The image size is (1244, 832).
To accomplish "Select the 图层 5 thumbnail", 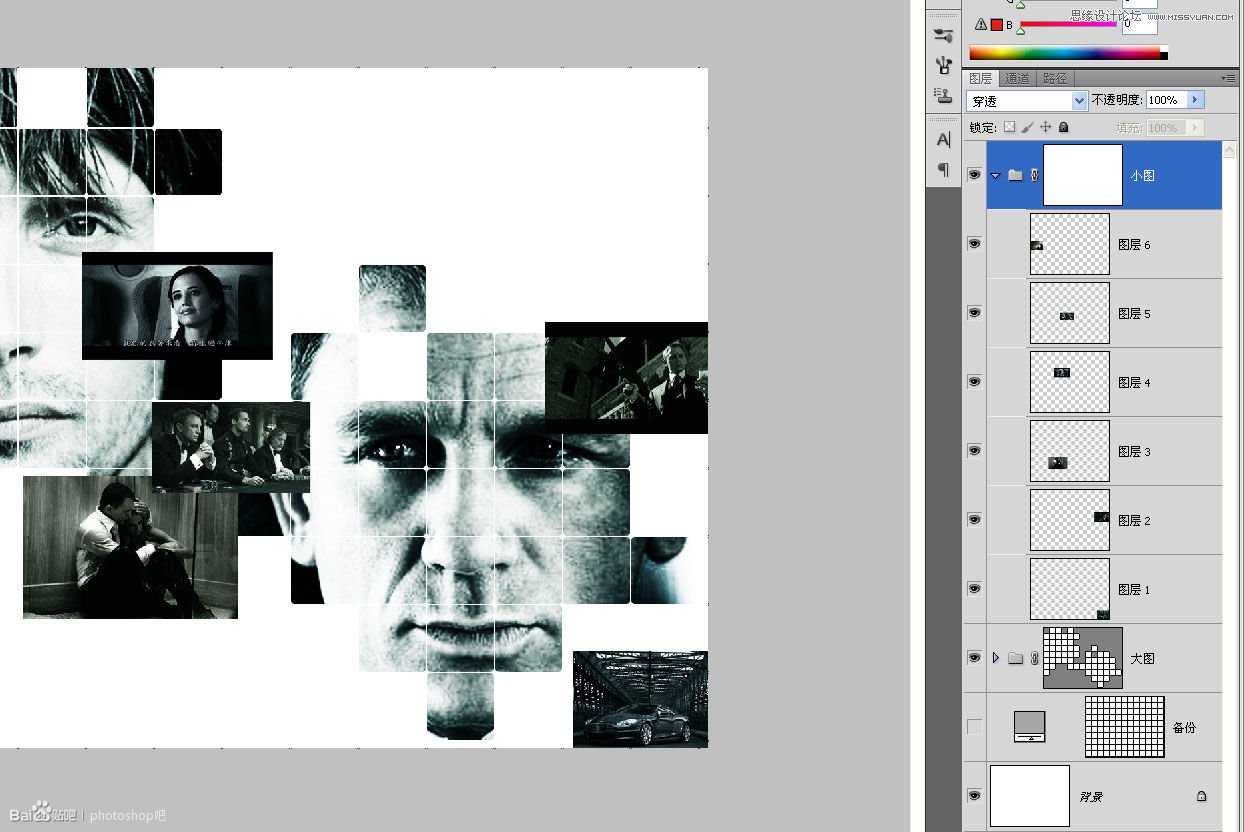I will (x=1070, y=313).
